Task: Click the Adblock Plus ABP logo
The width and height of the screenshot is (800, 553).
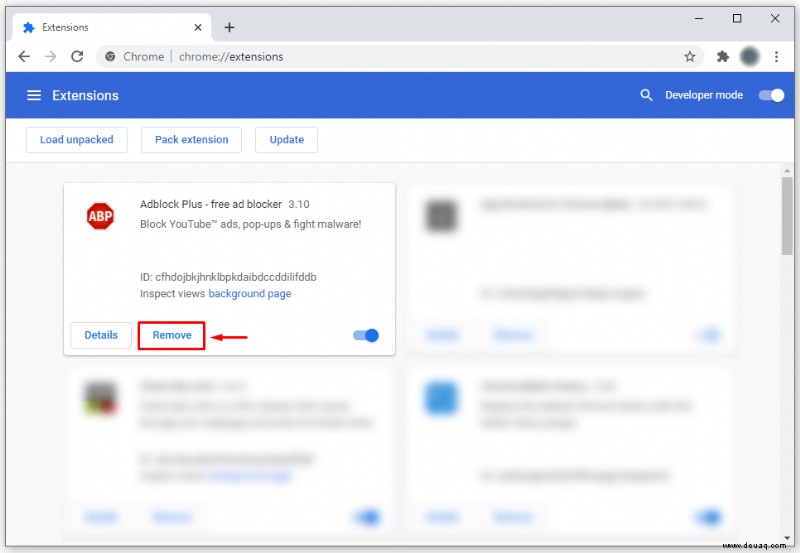Action: pyautogui.click(x=100, y=216)
